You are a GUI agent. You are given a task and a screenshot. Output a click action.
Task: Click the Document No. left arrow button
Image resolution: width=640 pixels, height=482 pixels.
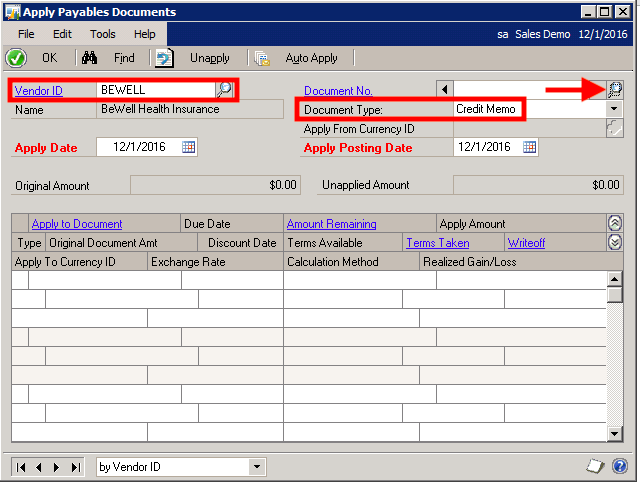point(445,89)
